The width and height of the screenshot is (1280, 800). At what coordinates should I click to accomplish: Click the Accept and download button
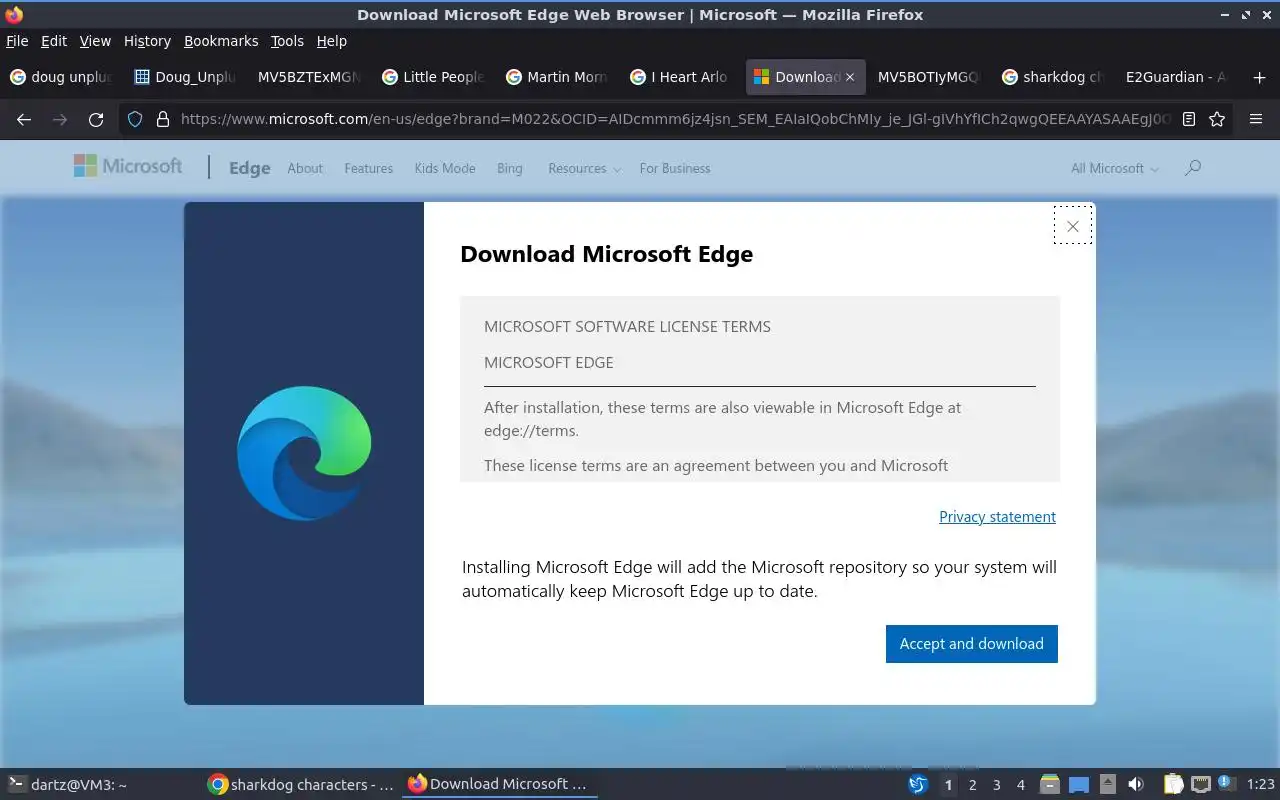pos(972,644)
